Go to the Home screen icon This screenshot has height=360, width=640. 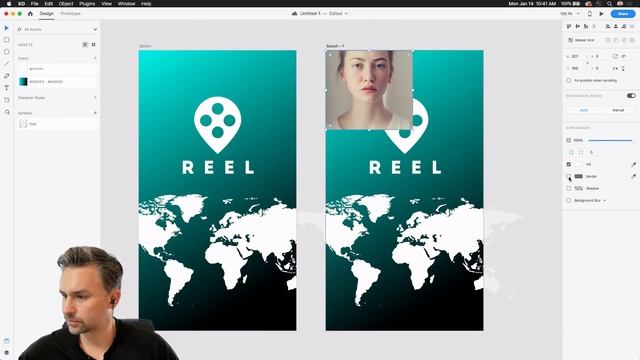click(x=30, y=13)
